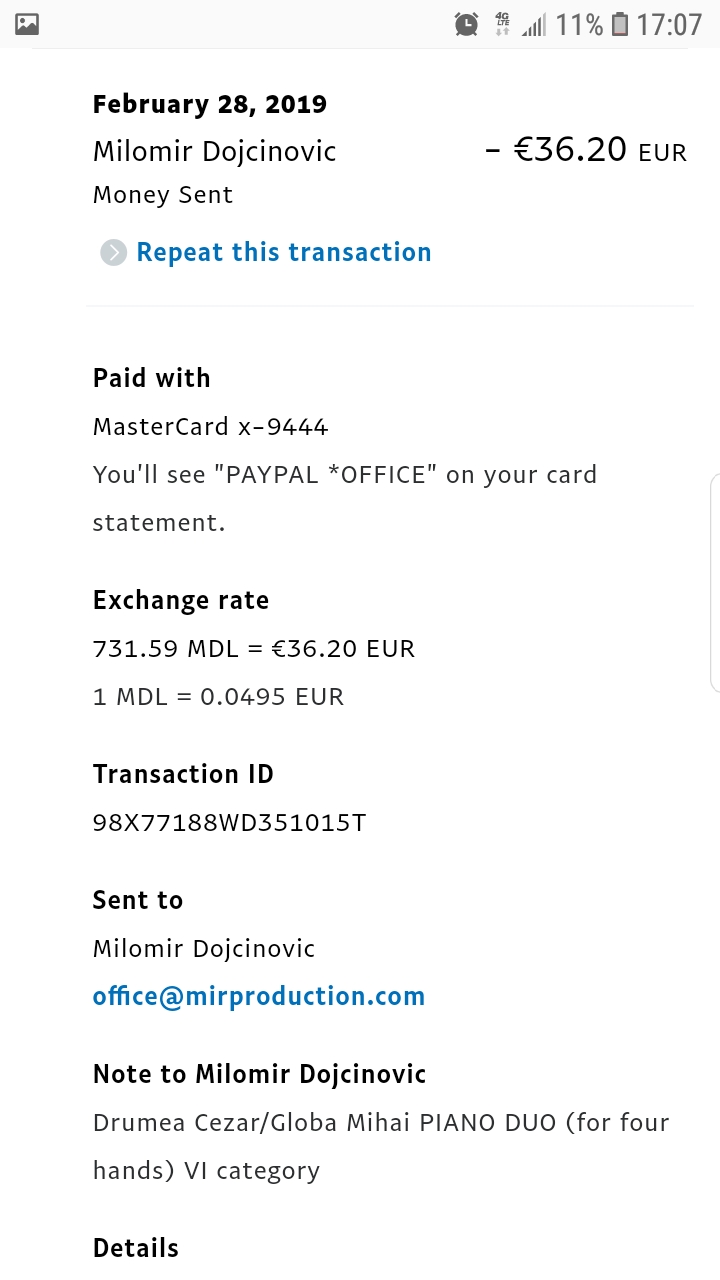Tap the picture notification icon in status bar
This screenshot has height=1280, width=720.
tap(27, 24)
